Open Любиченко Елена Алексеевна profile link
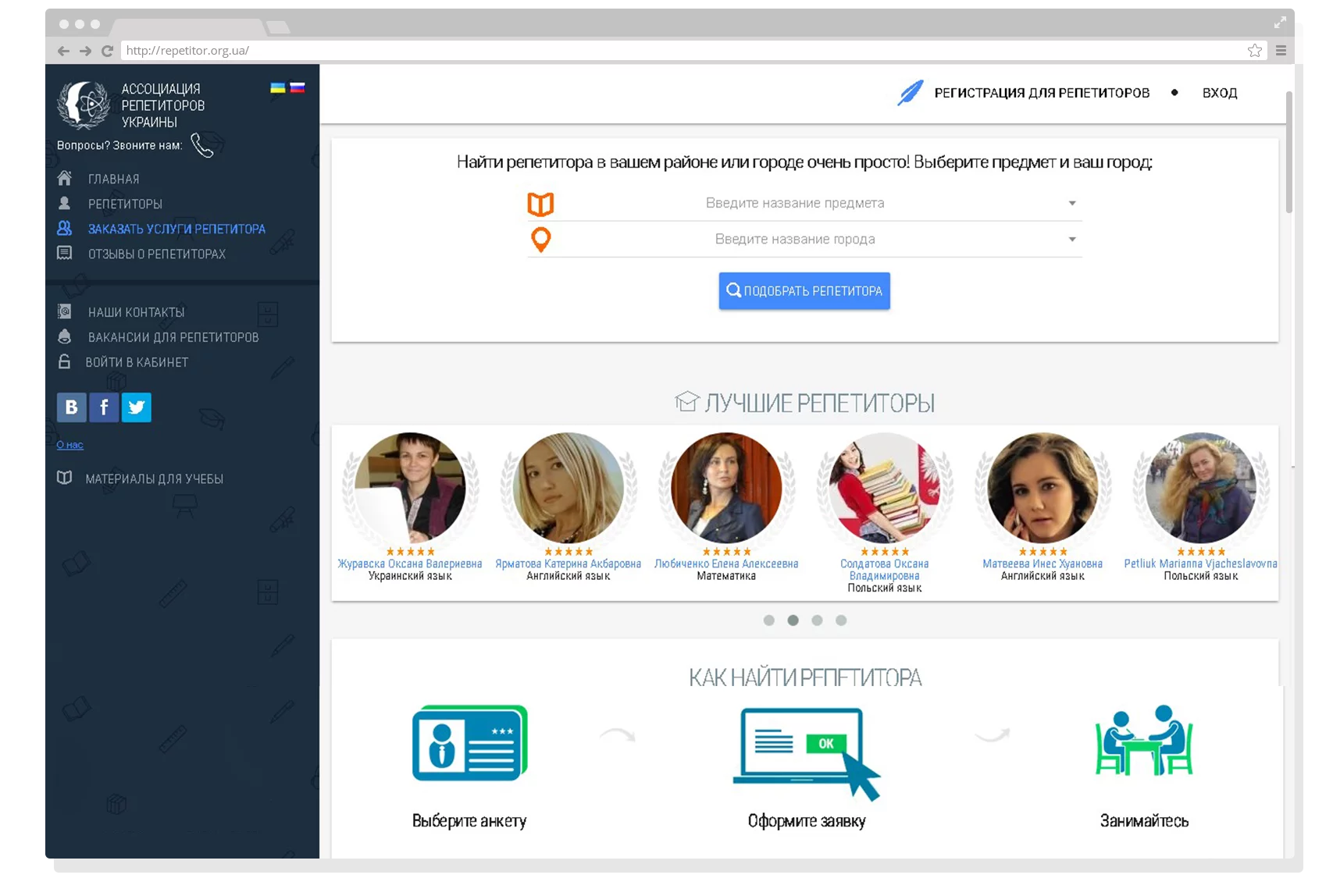1333x896 pixels. point(726,564)
